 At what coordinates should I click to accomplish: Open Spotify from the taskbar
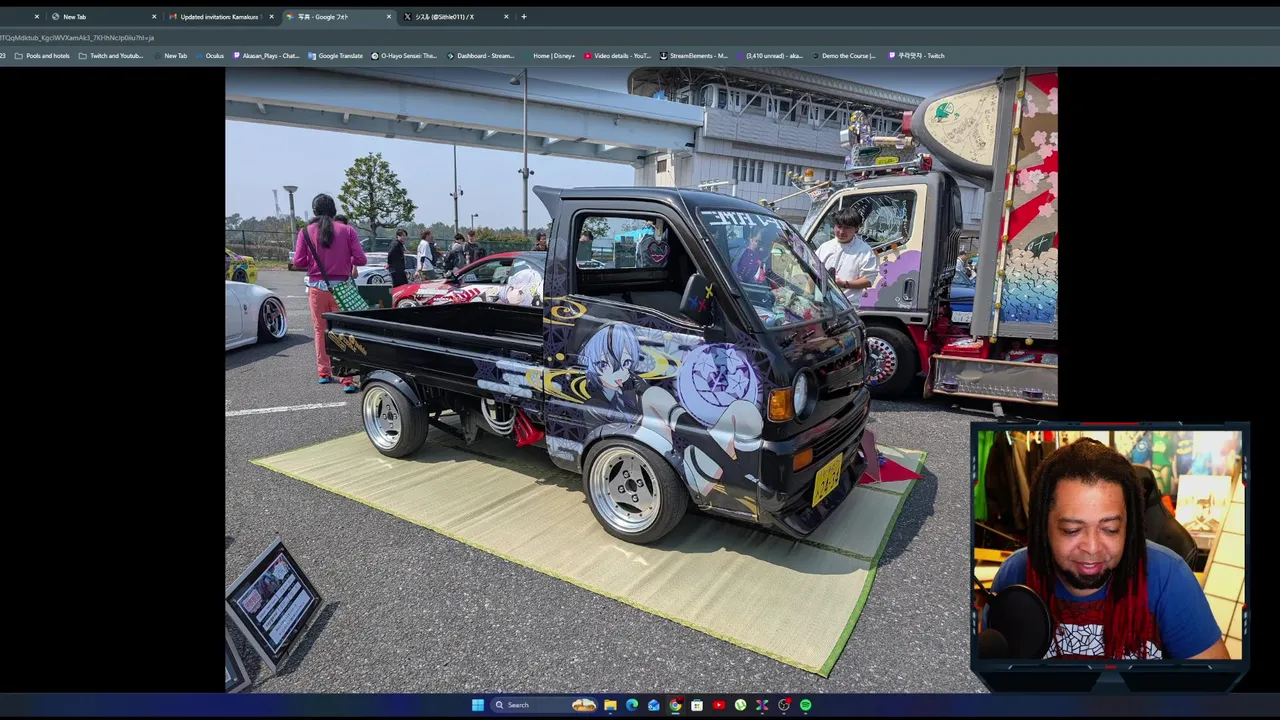click(805, 705)
